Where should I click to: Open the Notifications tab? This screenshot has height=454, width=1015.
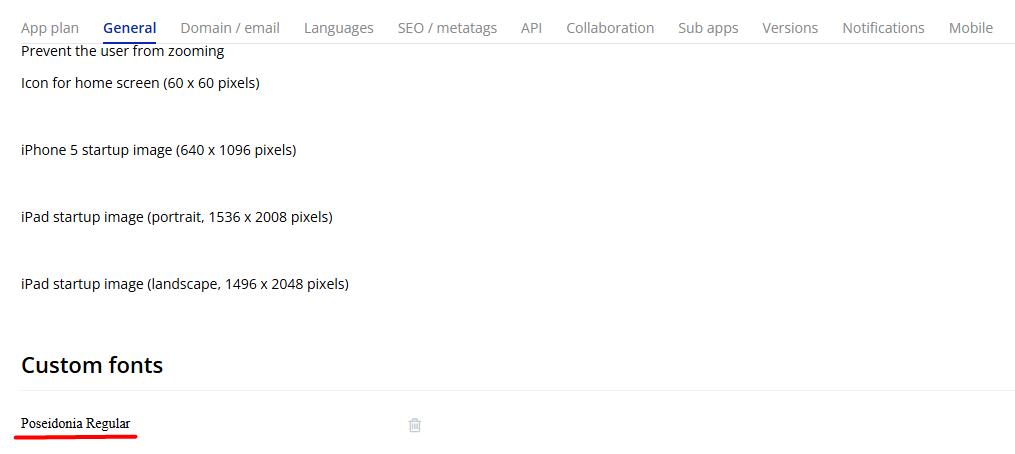883,28
